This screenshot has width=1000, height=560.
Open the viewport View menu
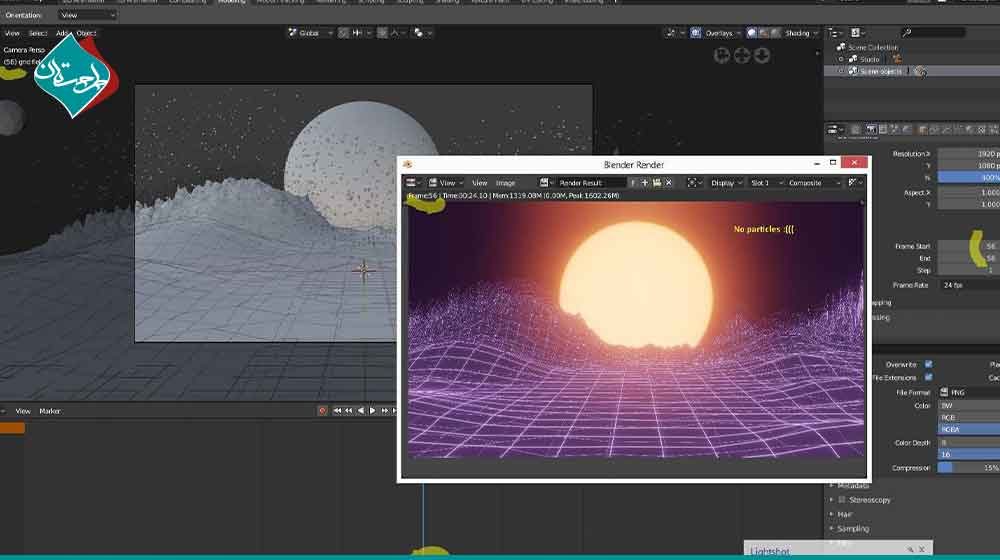click(12, 33)
